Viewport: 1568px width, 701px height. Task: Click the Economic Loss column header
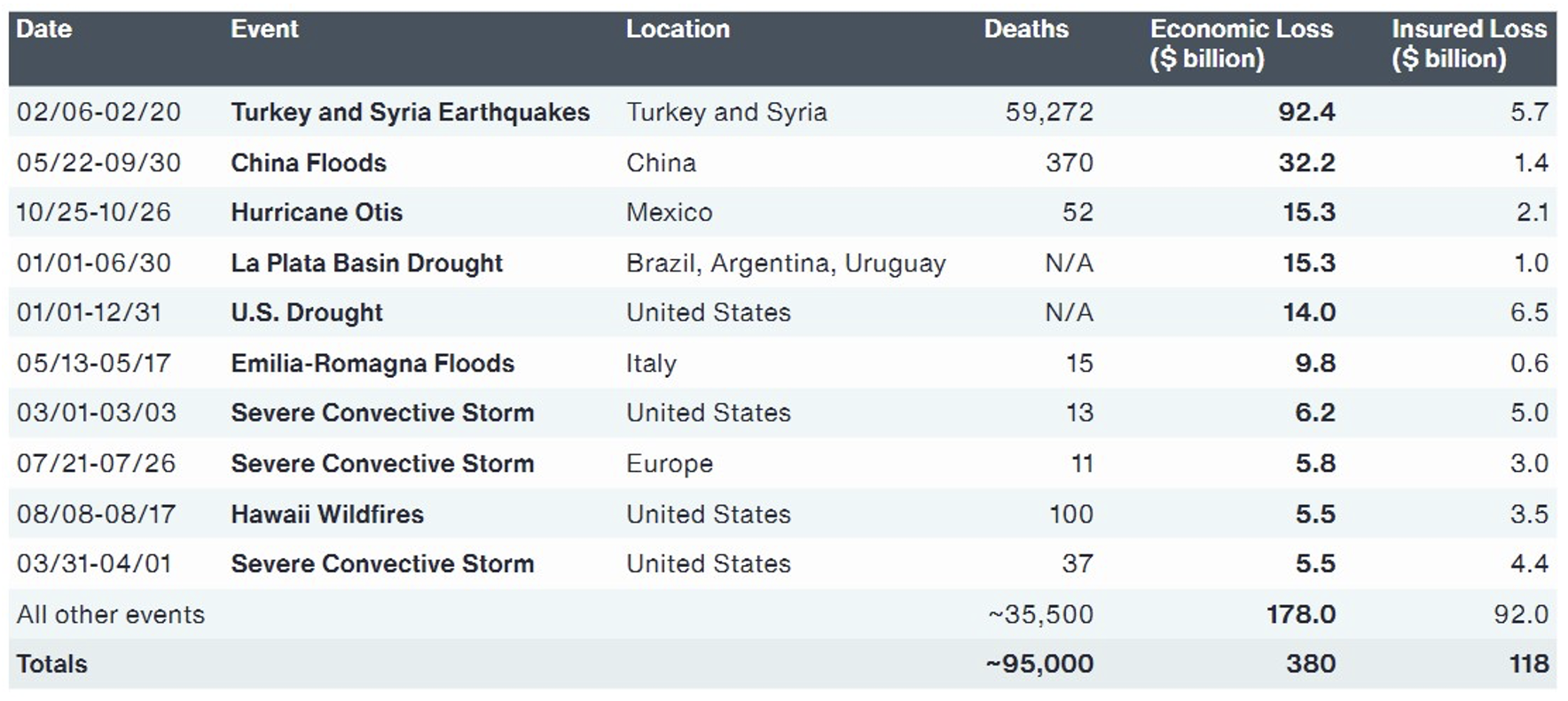tap(1241, 43)
